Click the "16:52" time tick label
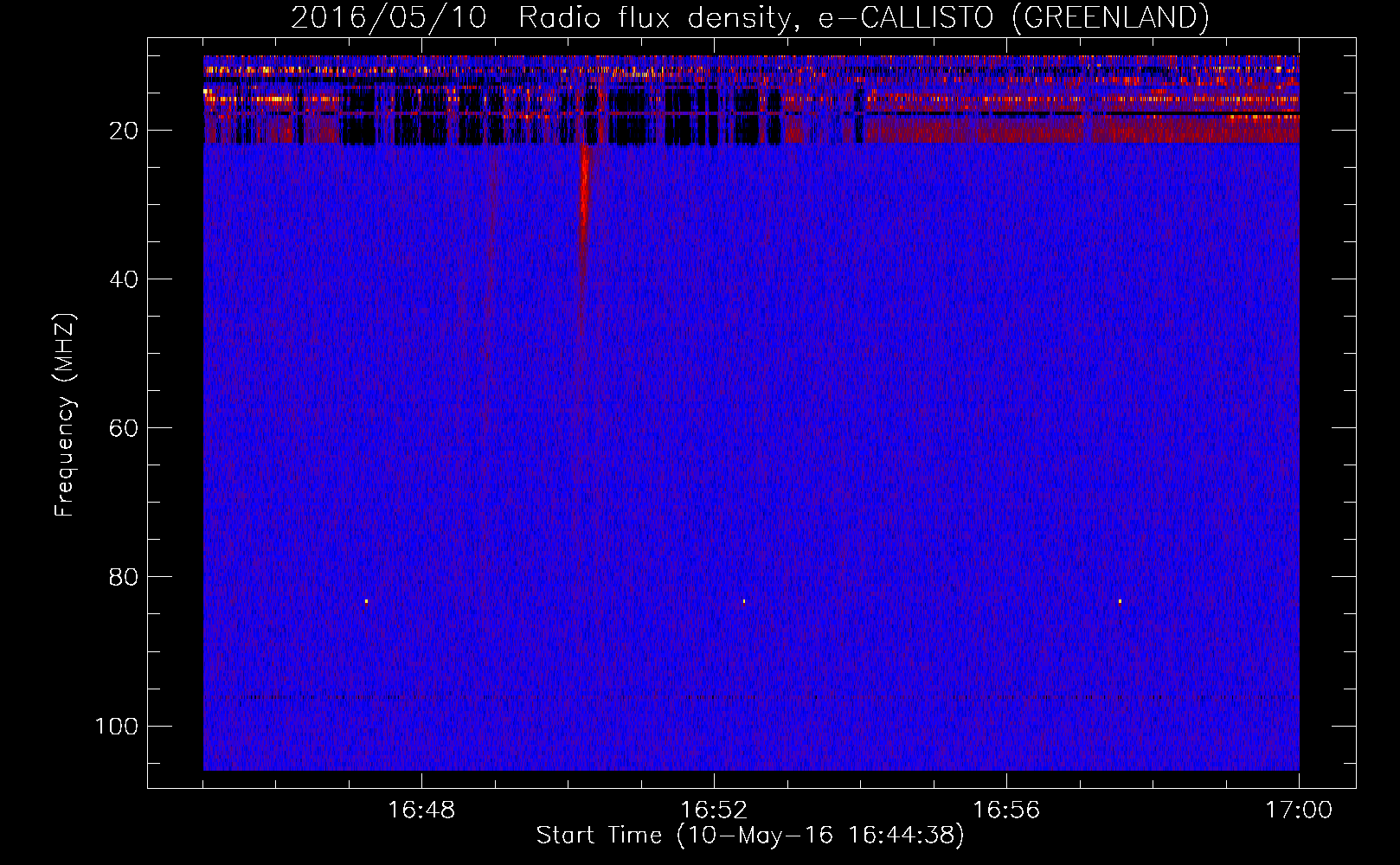Viewport: 1400px width, 865px height. coord(714,811)
